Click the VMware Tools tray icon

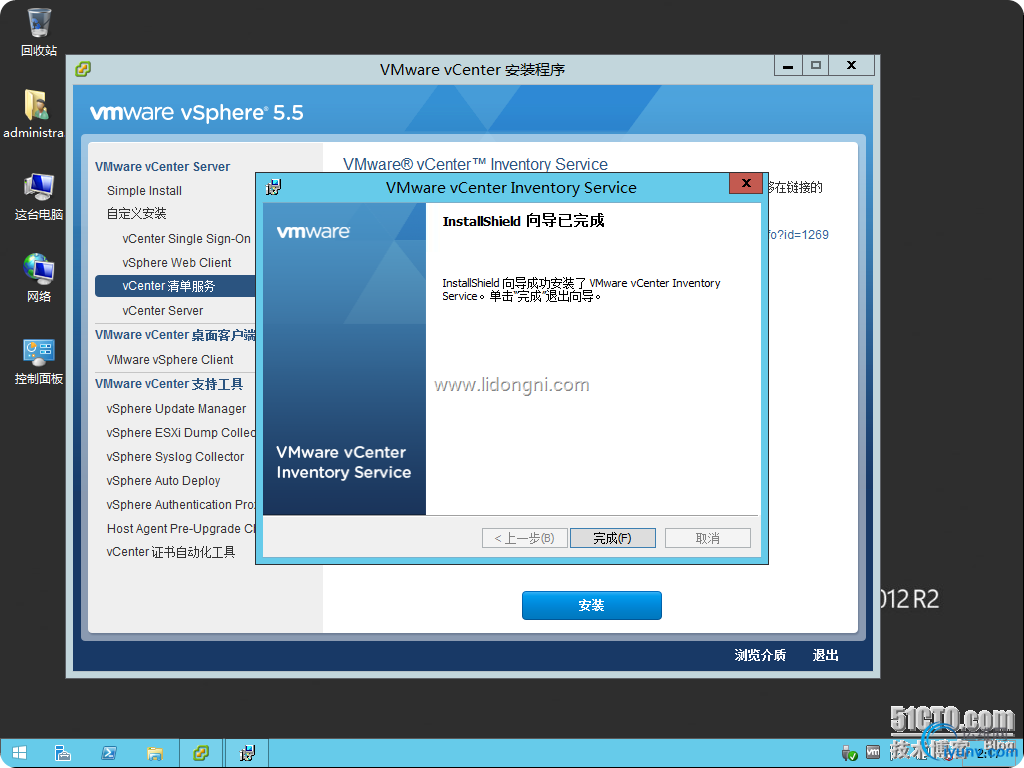point(872,752)
